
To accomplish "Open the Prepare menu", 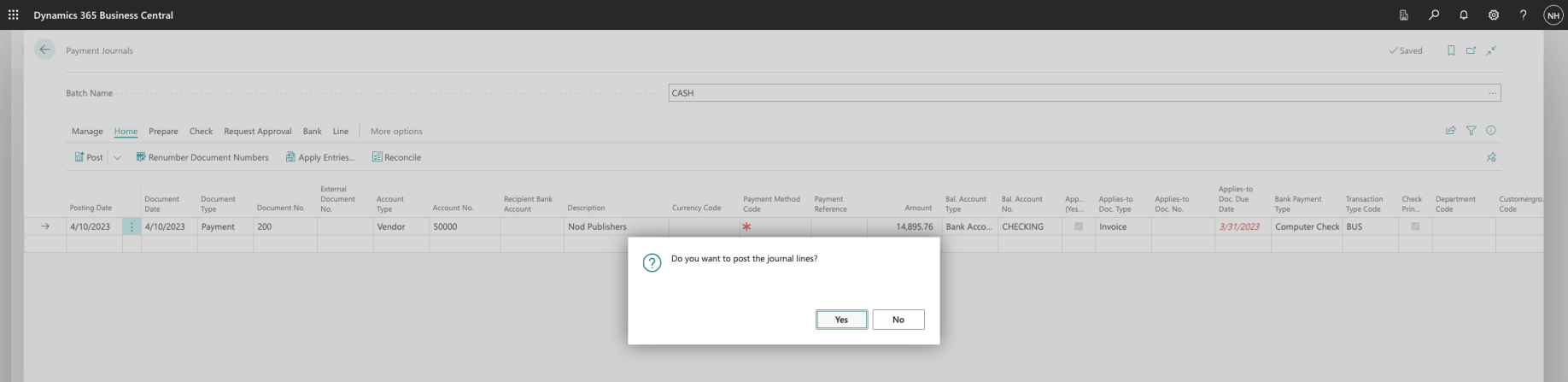I will [163, 132].
